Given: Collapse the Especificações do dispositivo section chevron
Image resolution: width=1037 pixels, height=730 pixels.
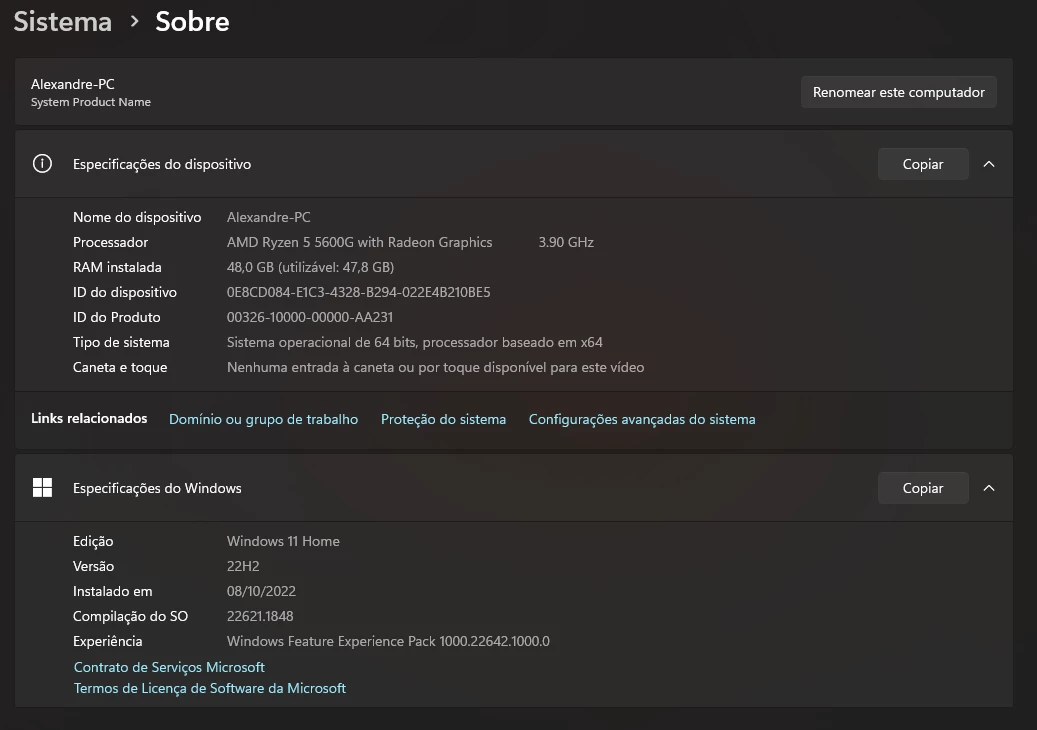Looking at the screenshot, I should pos(989,164).
